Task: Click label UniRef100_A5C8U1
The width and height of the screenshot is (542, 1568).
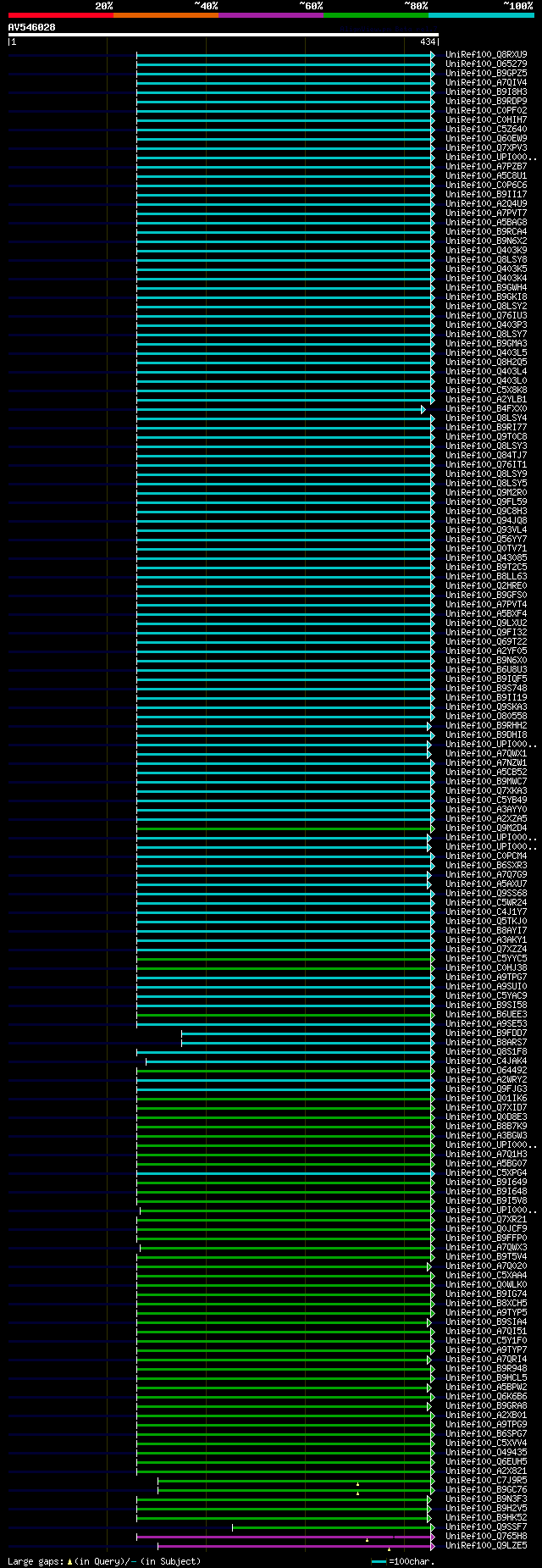Action: pos(486,175)
